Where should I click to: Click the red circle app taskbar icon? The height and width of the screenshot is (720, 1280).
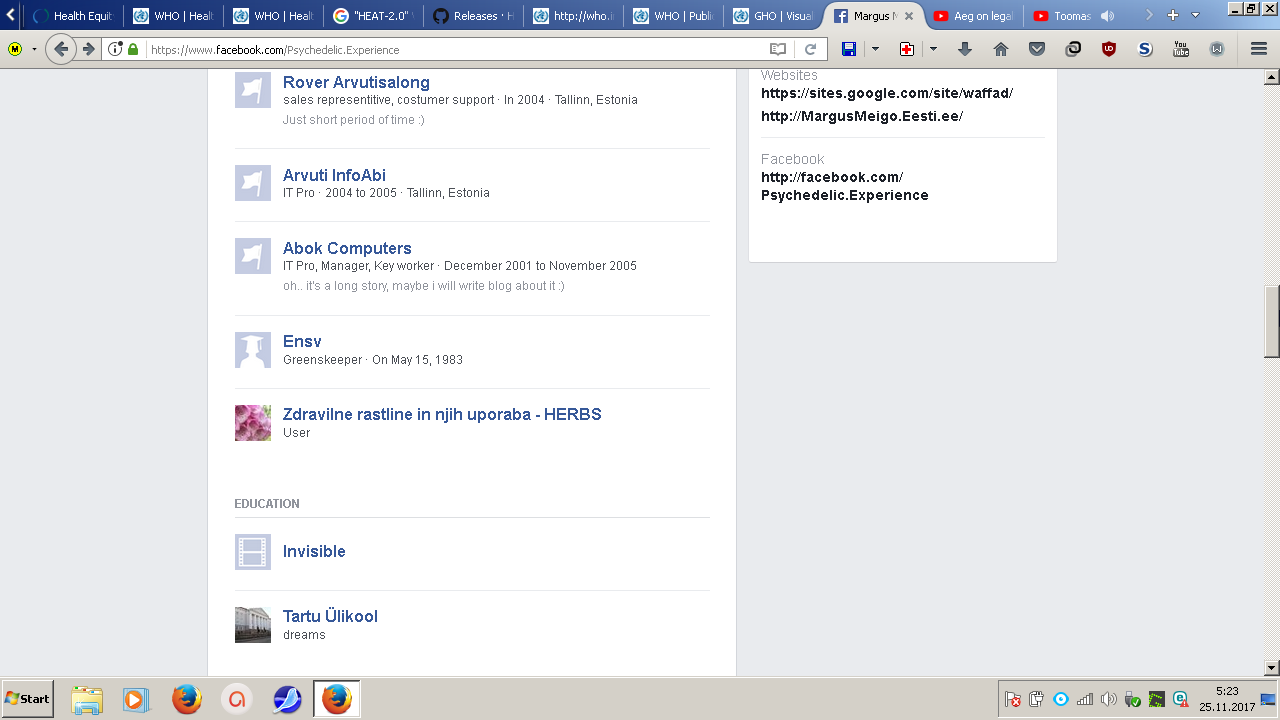(x=237, y=699)
